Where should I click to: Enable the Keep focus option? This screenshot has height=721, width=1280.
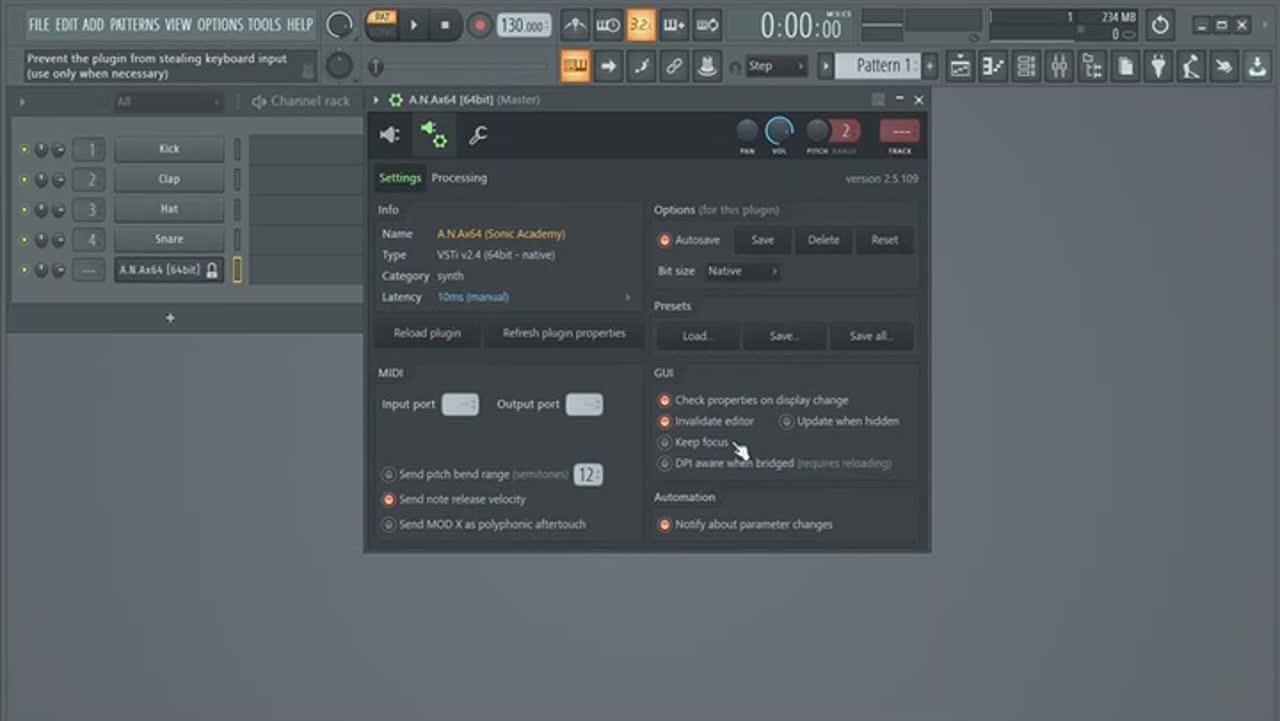click(x=665, y=442)
